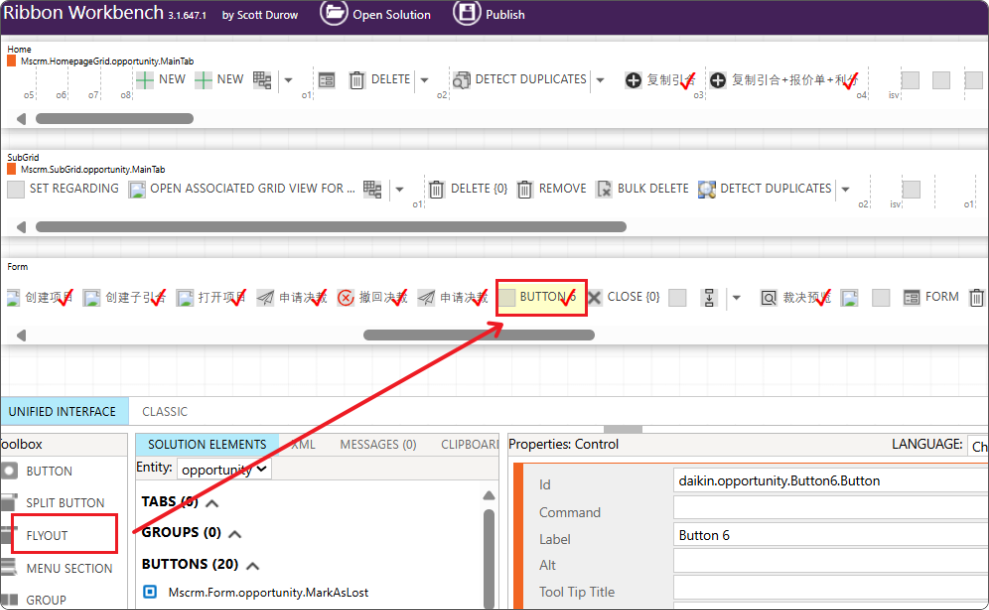Click the Publish save icon
The width and height of the screenshot is (989, 610).
[467, 13]
